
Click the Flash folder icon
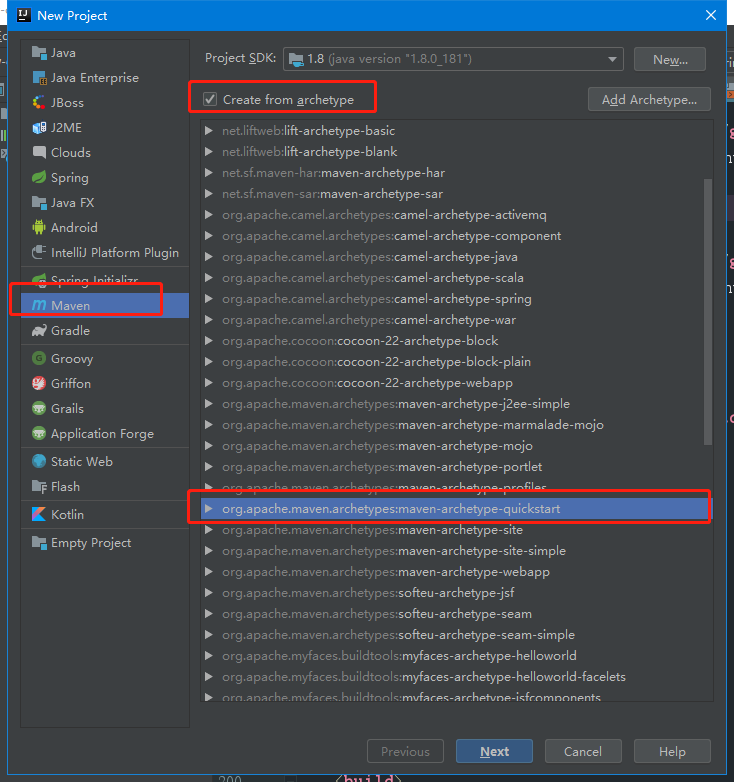pyautogui.click(x=39, y=486)
